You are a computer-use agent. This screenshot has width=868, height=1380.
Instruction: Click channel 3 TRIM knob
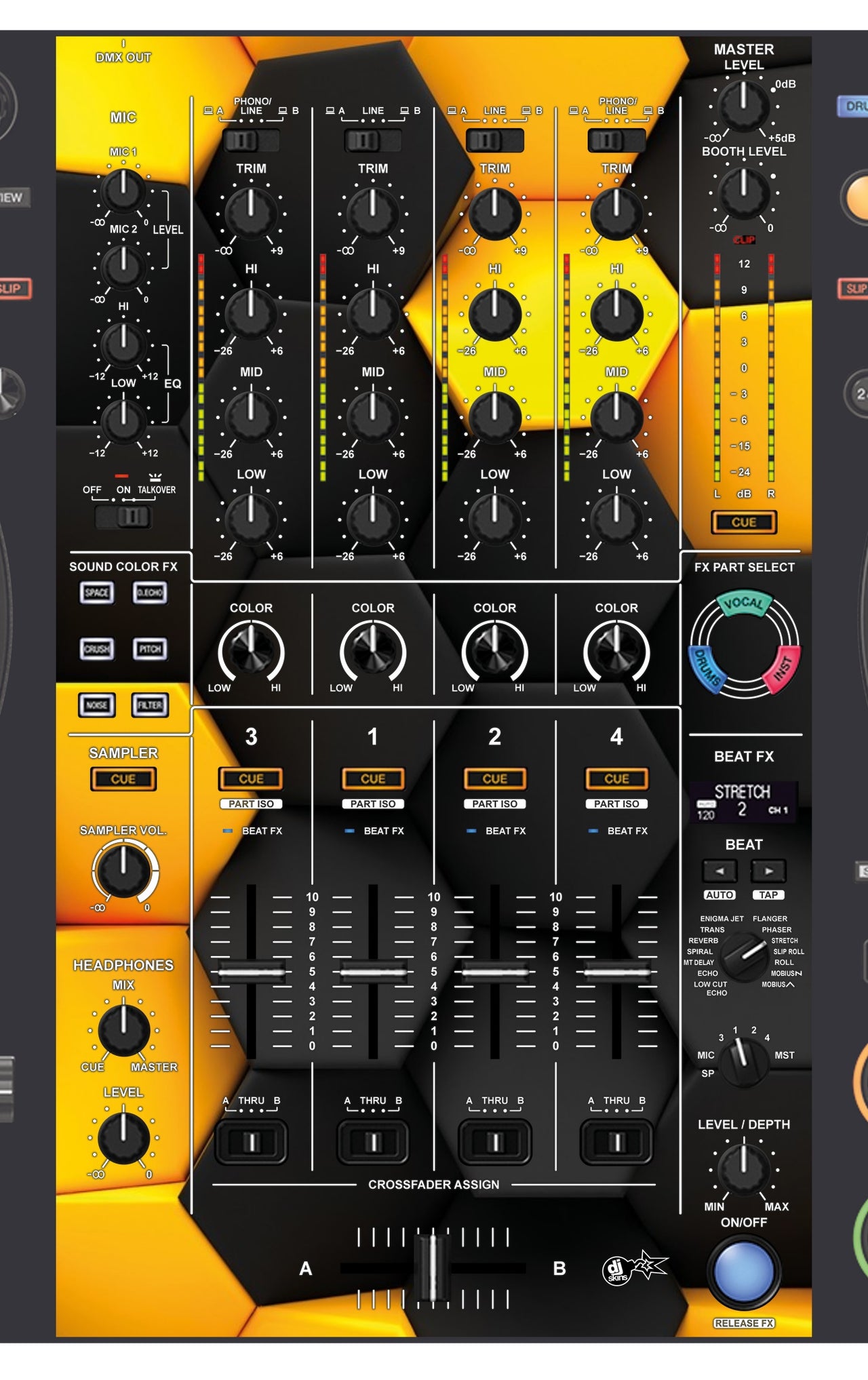point(251,213)
